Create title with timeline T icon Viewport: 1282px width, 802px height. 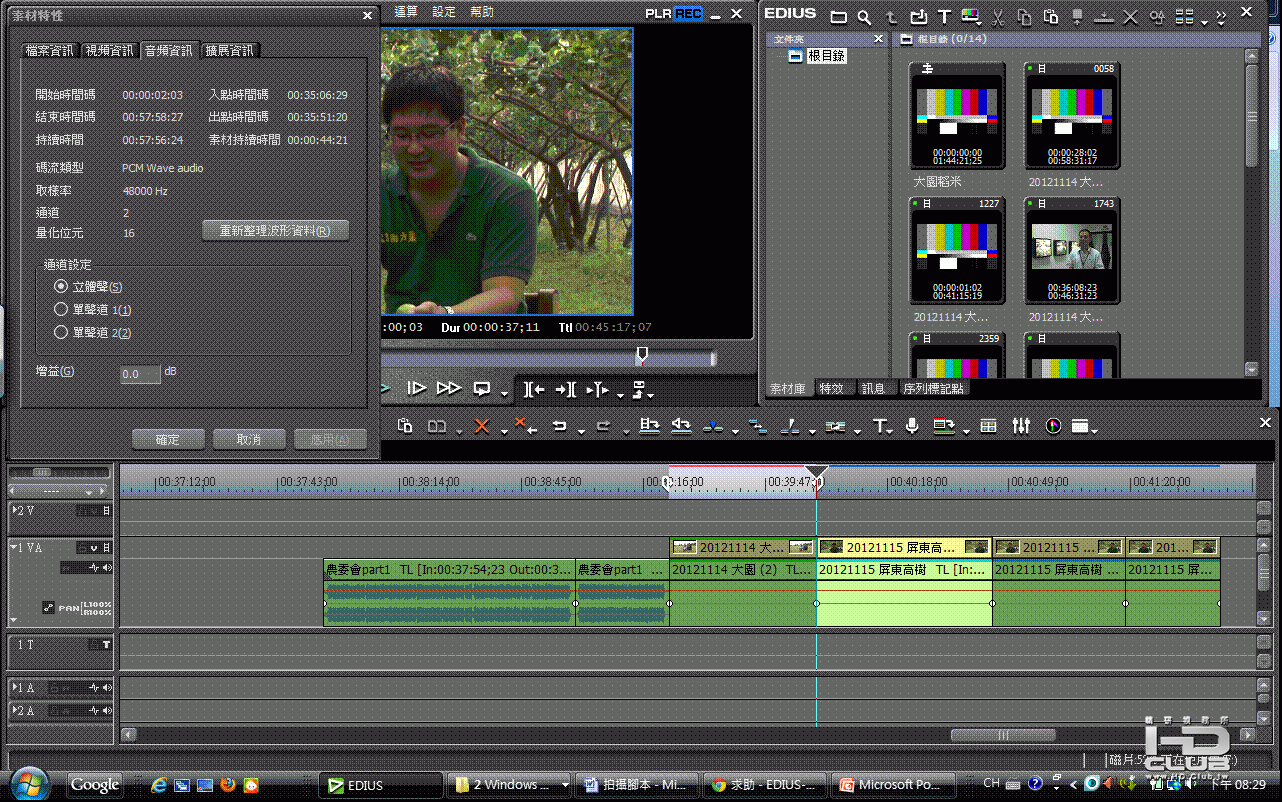[880, 426]
